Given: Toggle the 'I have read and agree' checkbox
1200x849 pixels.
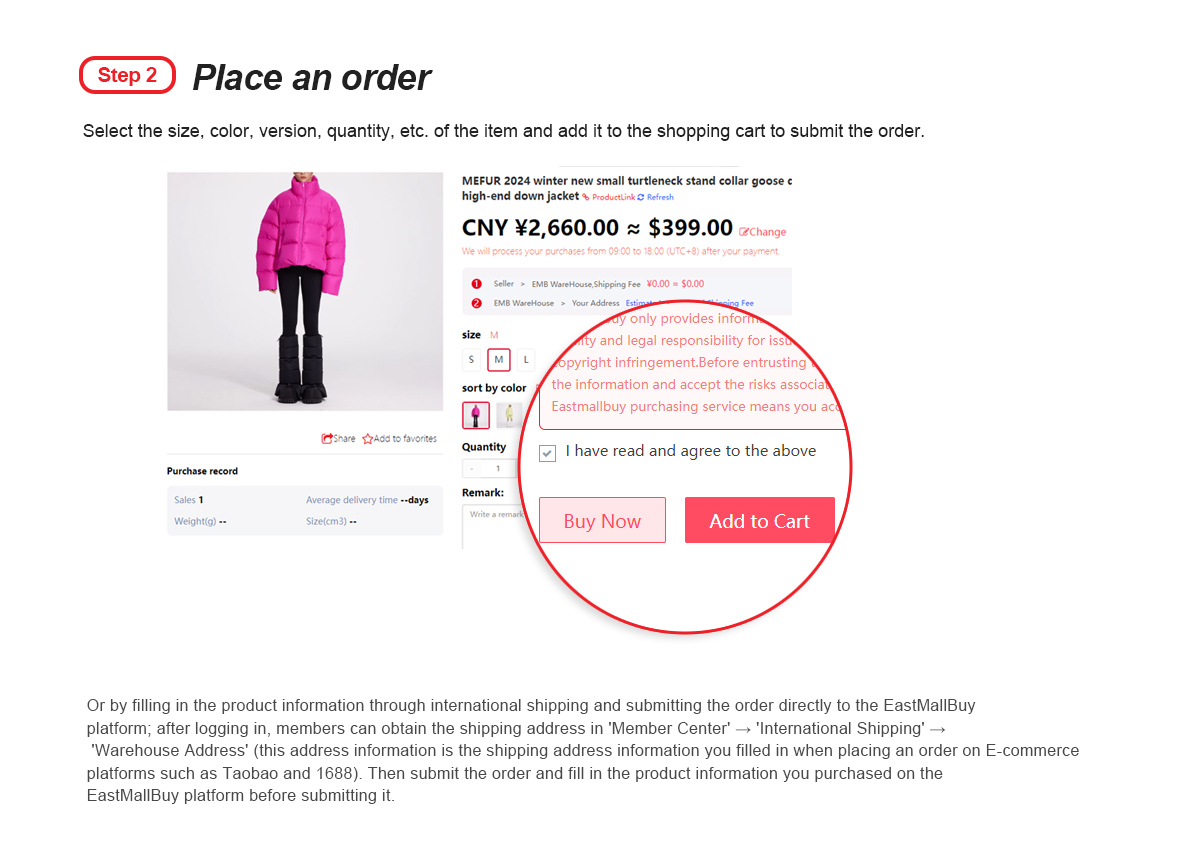Looking at the screenshot, I should tap(547, 453).
